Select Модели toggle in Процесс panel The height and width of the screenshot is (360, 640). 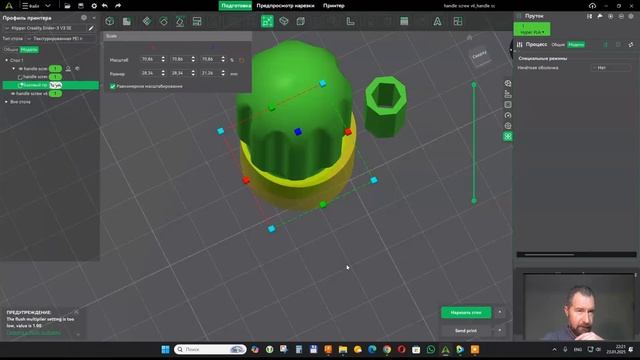(576, 44)
